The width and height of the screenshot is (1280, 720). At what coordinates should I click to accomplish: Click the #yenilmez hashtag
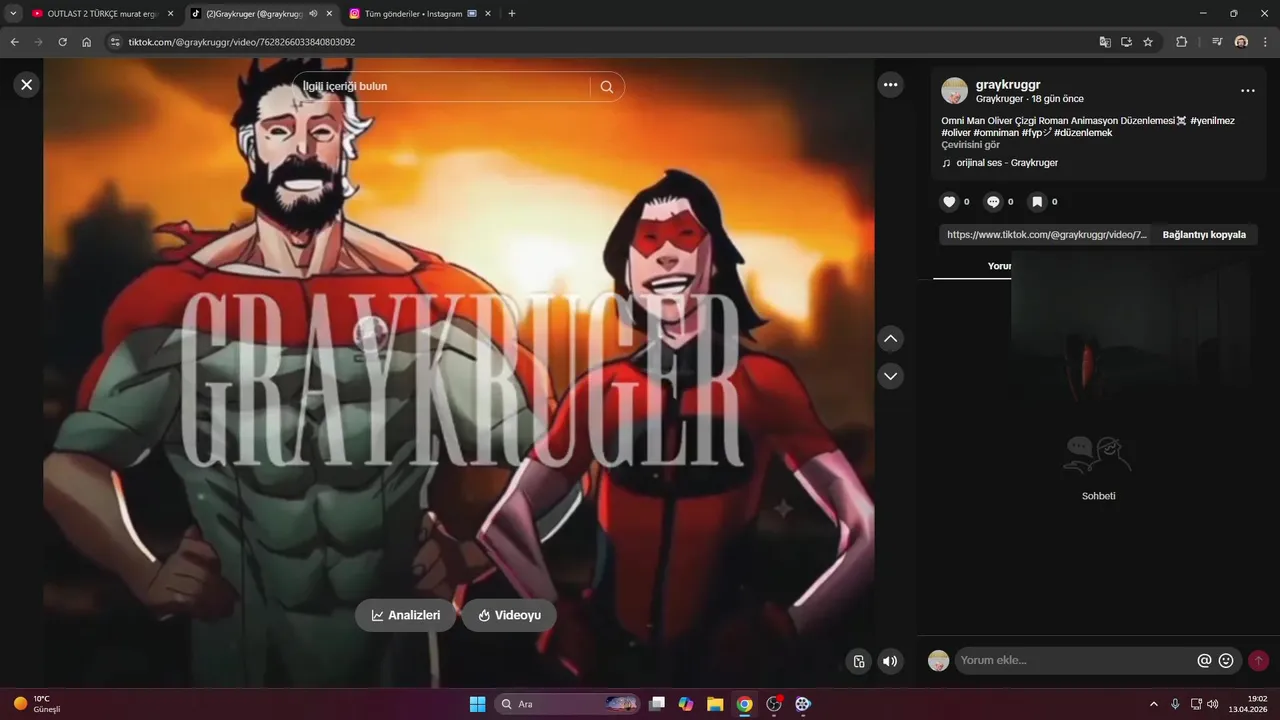[1212, 121]
